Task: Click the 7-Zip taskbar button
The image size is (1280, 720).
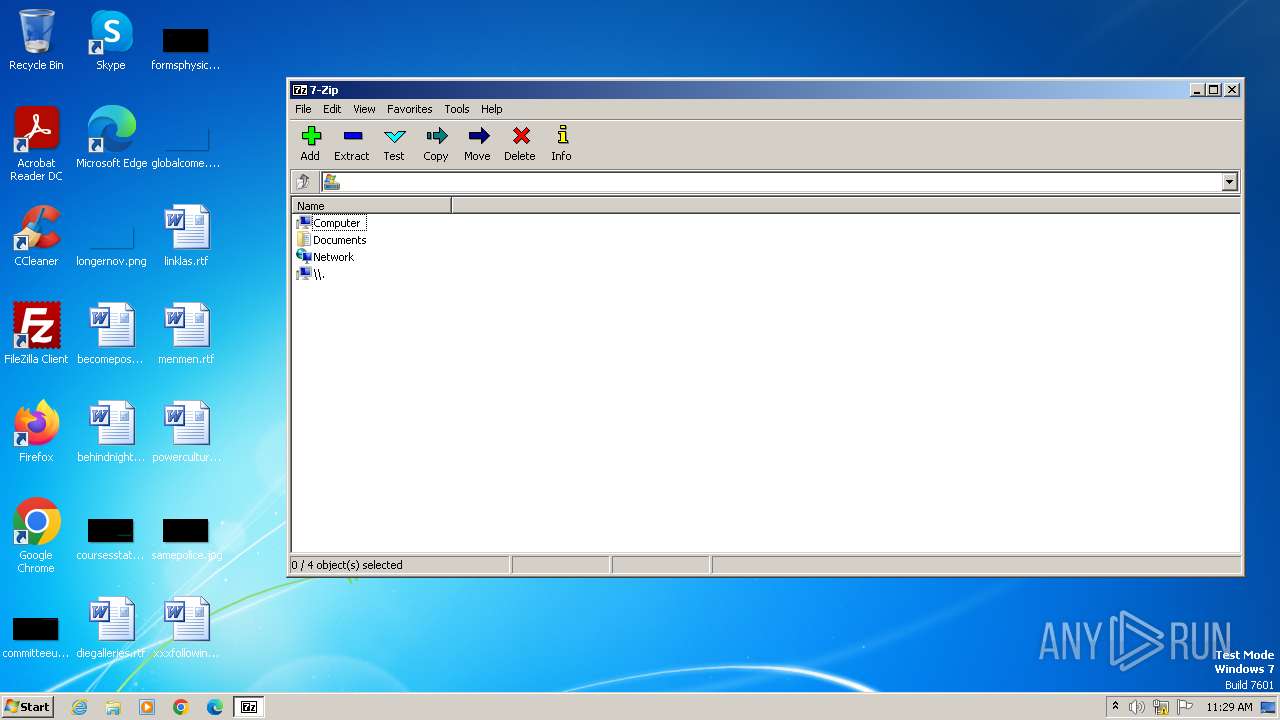Action: coord(249,707)
